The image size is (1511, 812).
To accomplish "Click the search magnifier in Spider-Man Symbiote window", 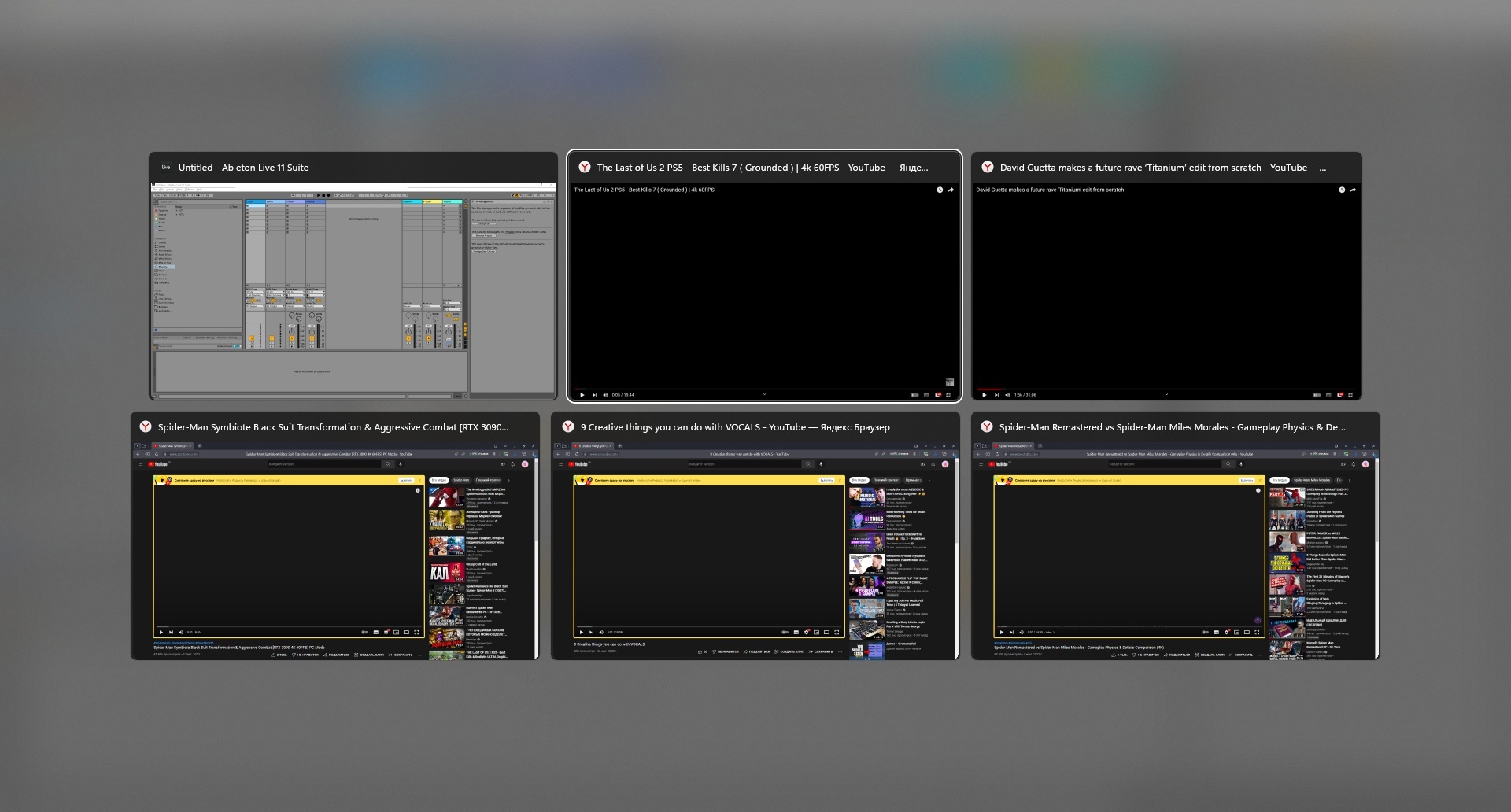I will point(388,464).
